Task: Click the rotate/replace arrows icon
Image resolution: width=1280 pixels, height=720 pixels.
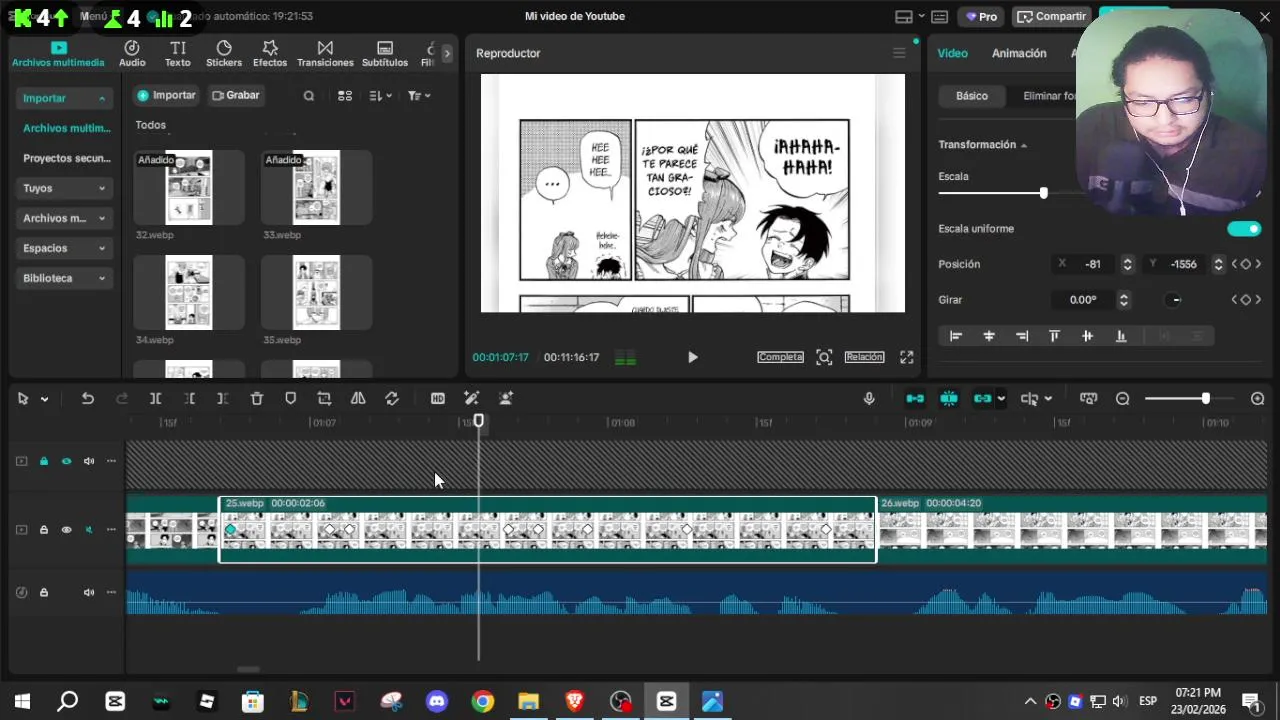Action: pos(392,398)
